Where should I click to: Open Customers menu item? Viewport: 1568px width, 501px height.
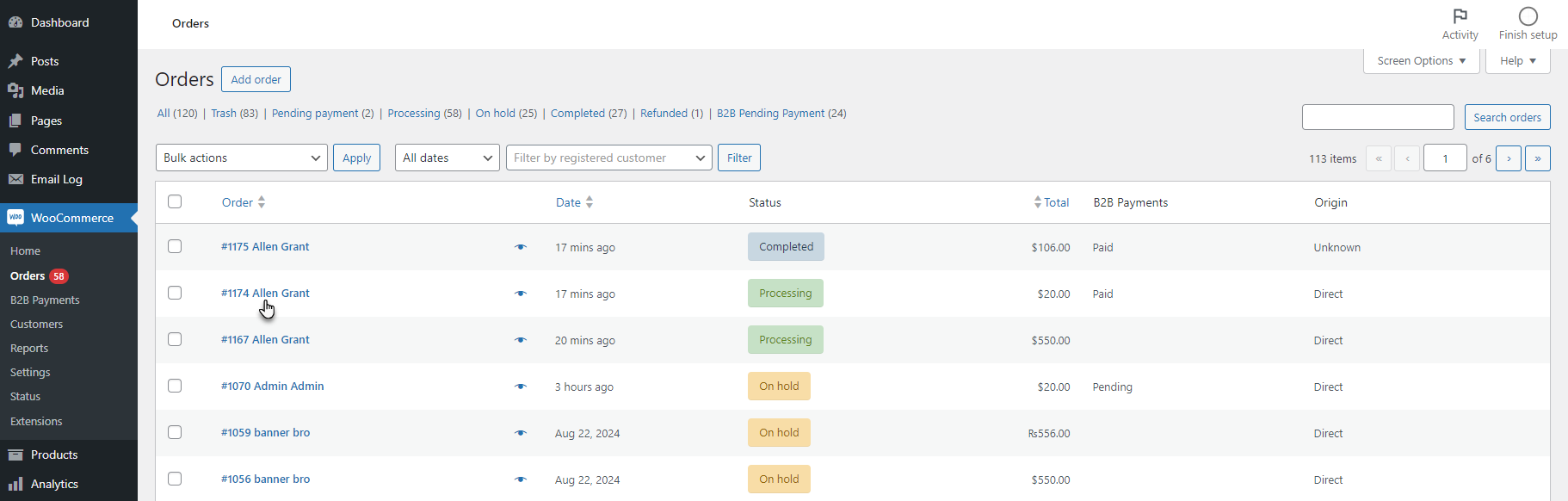point(36,325)
